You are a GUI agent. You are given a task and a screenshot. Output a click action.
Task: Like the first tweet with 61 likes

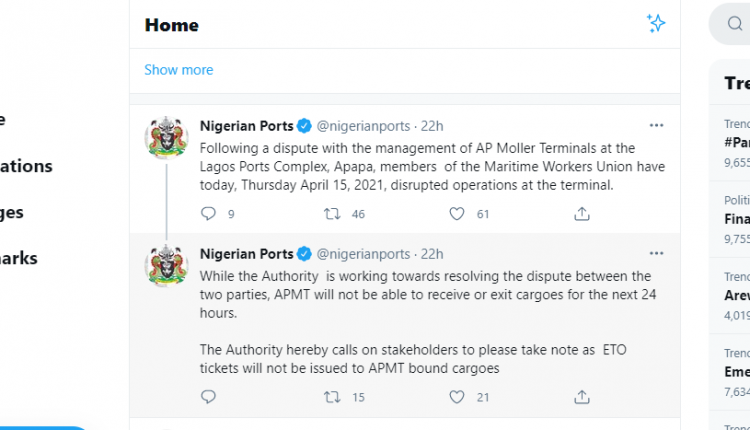tap(457, 213)
